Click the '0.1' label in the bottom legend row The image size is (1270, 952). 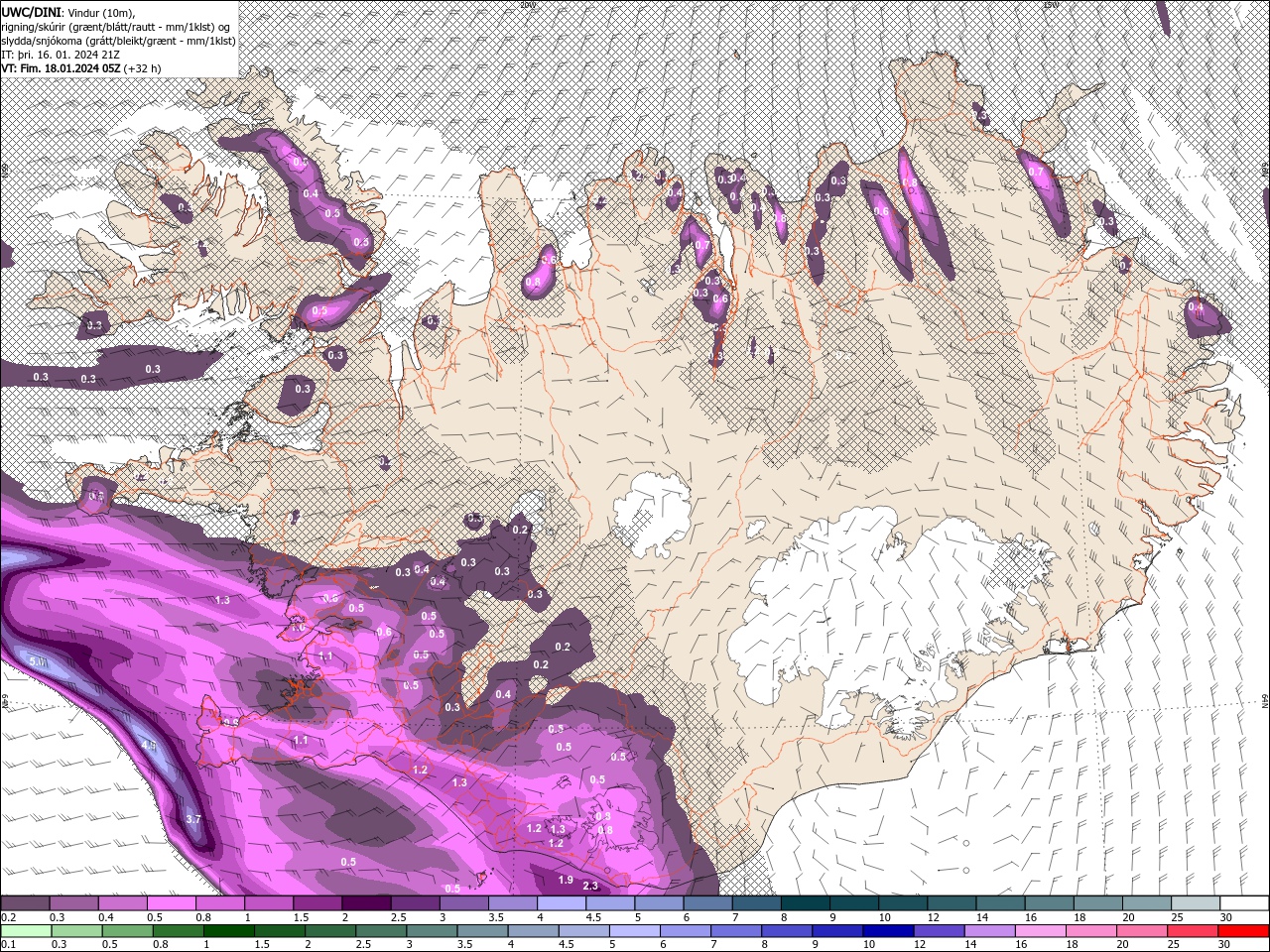pyautogui.click(x=8, y=945)
